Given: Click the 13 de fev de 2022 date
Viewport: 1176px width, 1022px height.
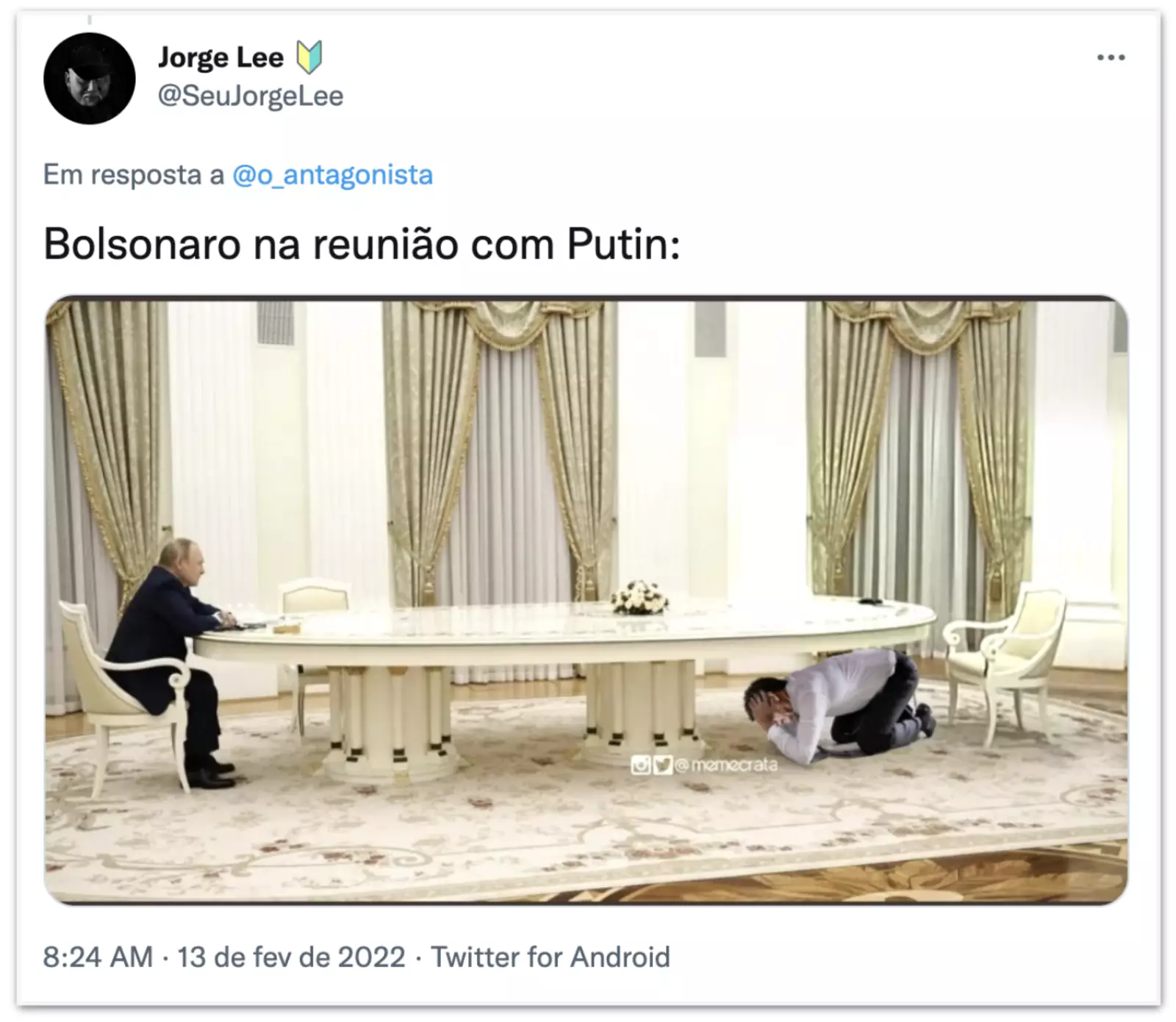Looking at the screenshot, I should [291, 957].
